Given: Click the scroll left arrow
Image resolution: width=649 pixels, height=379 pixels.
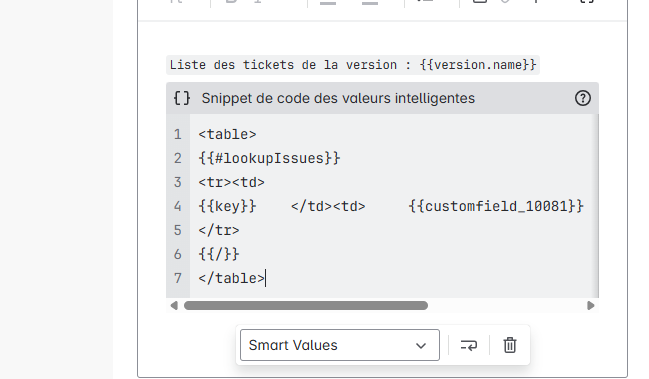Looking at the screenshot, I should 174,306.
